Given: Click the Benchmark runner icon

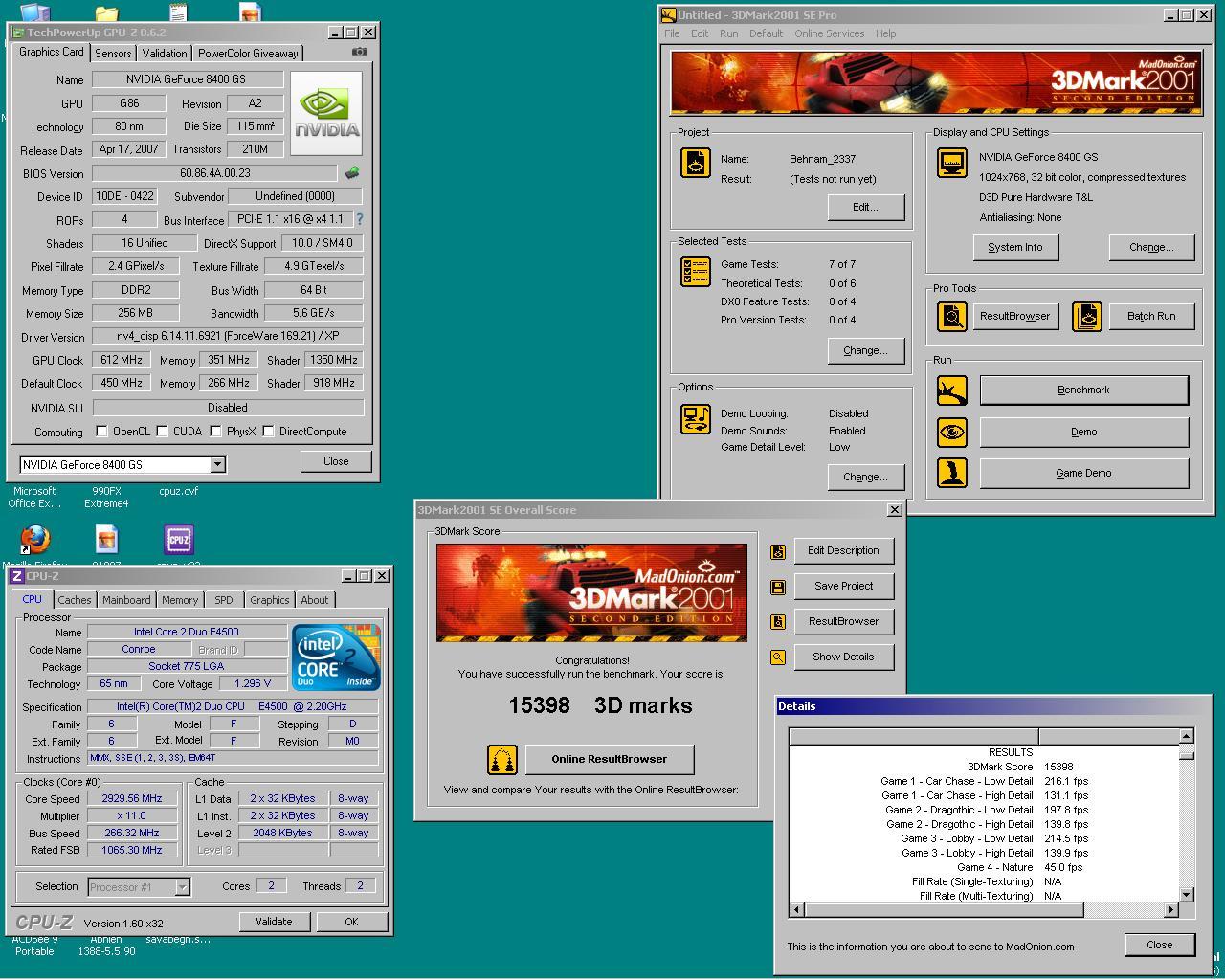Looking at the screenshot, I should 951,390.
